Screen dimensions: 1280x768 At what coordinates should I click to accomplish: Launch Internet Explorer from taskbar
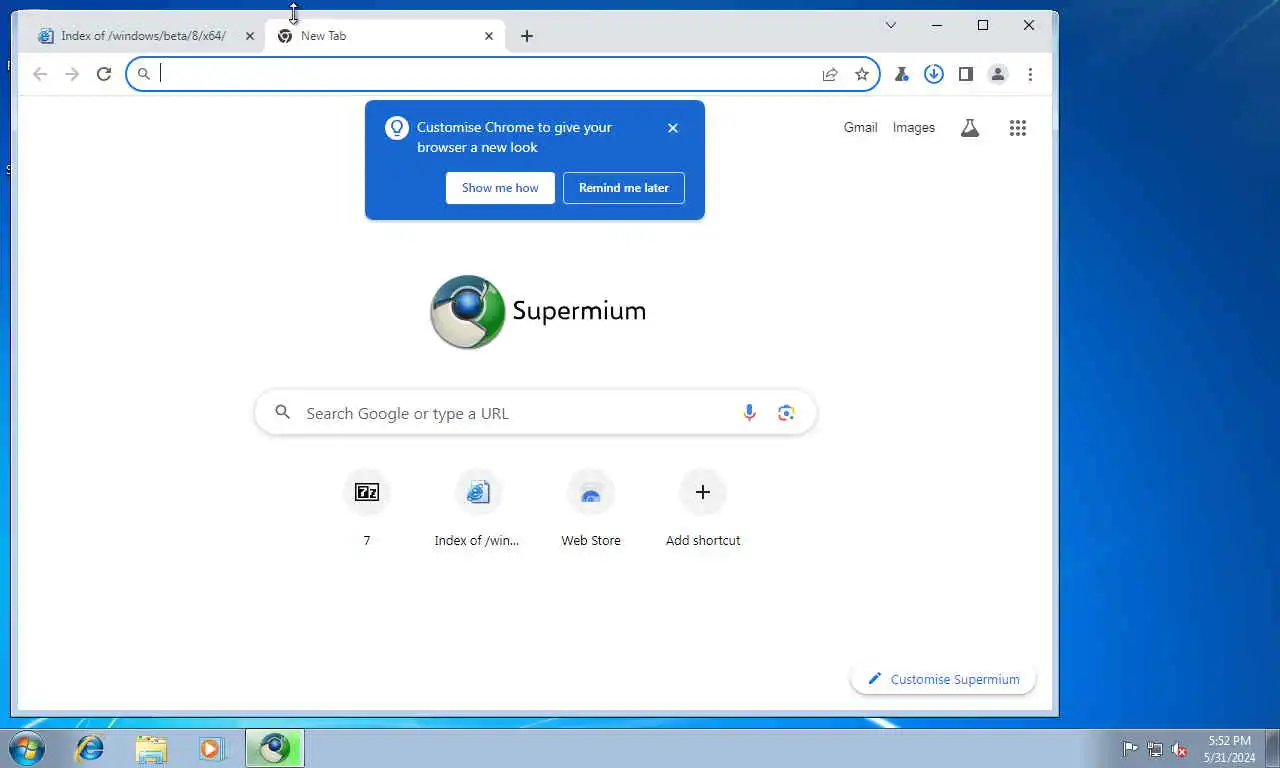point(90,748)
